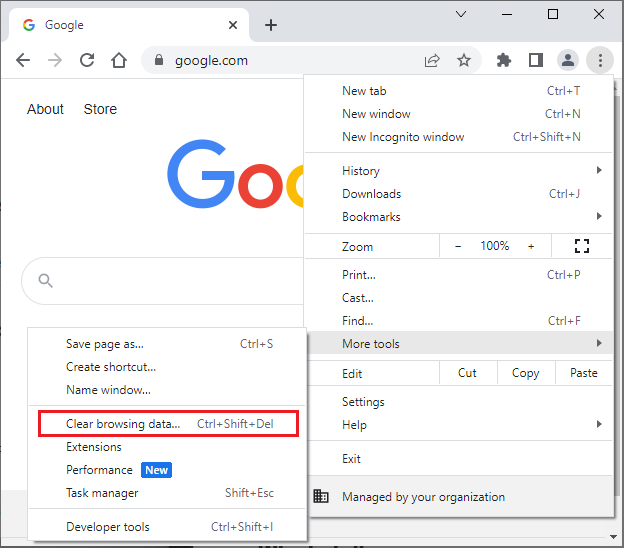Click the Paste button in the Edit row
This screenshot has height=549, width=624.
pos(583,373)
